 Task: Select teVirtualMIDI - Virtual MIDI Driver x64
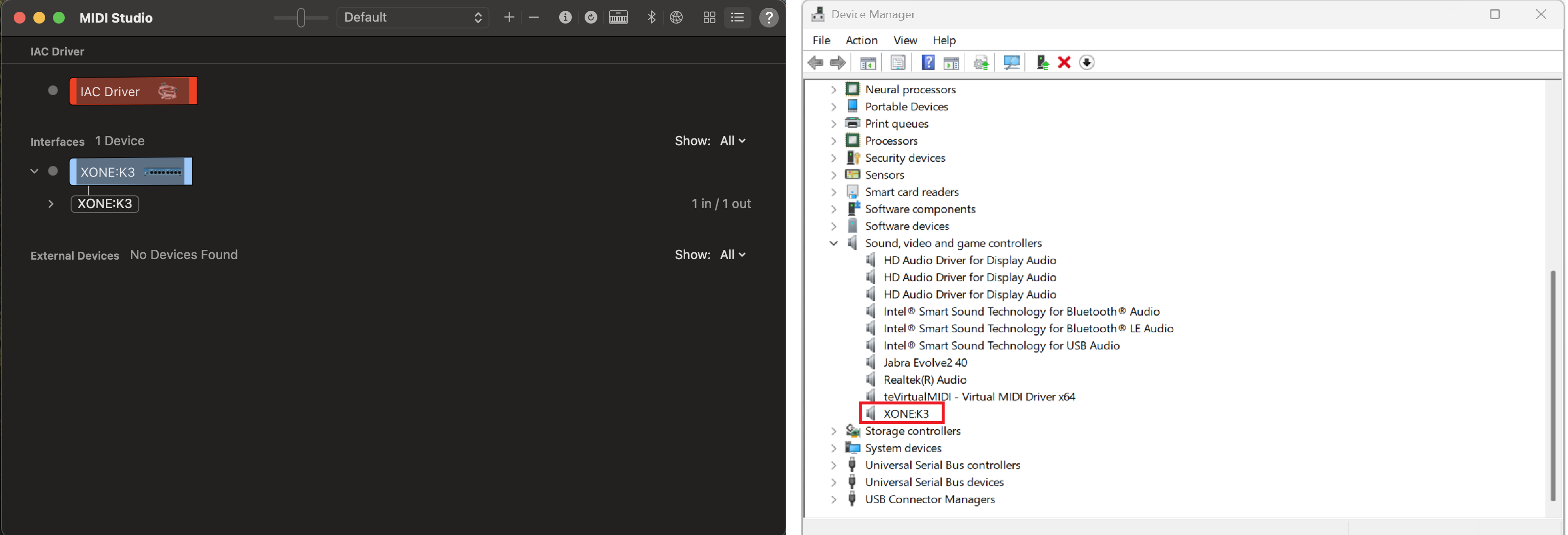(979, 397)
